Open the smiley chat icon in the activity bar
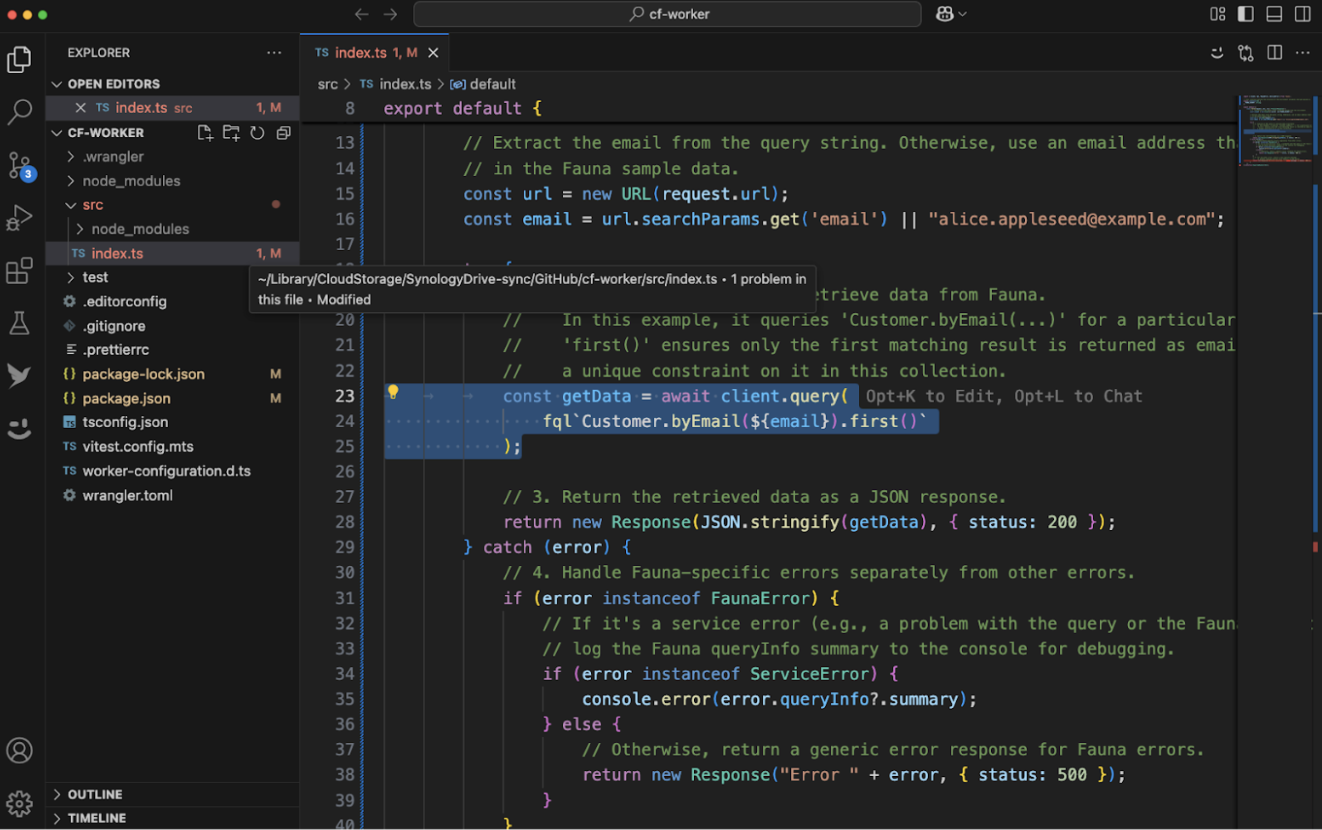Viewport: 1322px width, 830px height. [19, 429]
